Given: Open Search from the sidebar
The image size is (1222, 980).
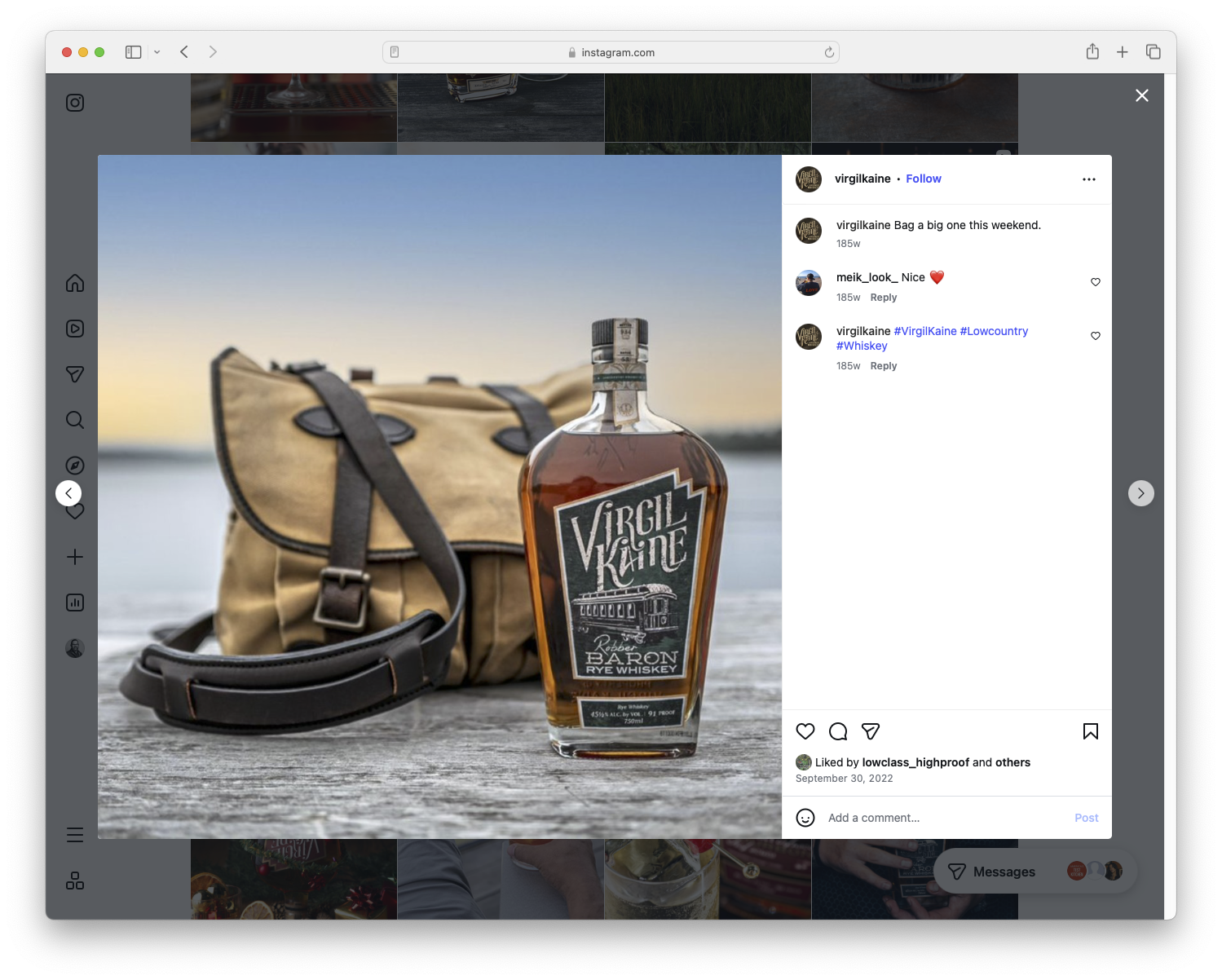Looking at the screenshot, I should (x=74, y=420).
